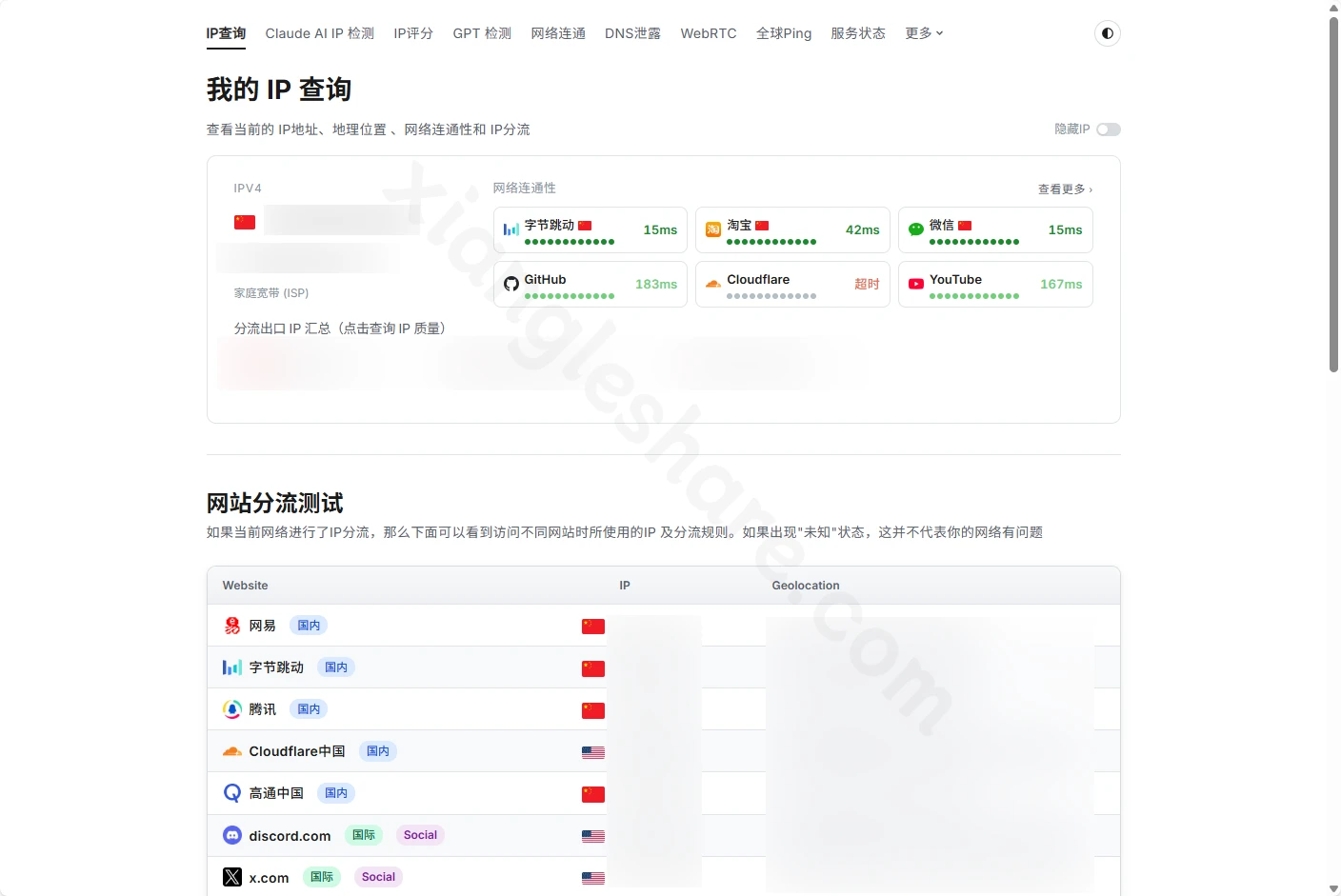
Task: Click the China flag in 腾讯 row
Action: click(x=593, y=710)
